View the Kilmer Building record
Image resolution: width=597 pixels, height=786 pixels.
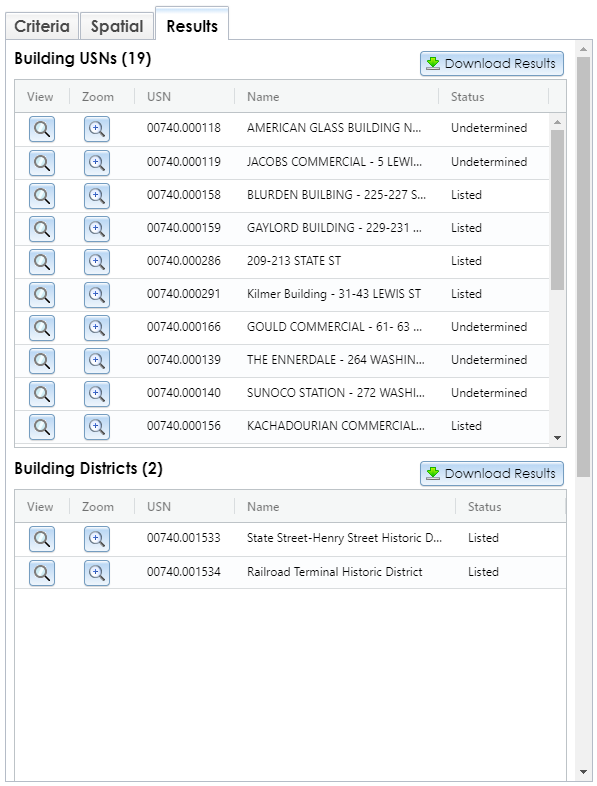point(42,295)
